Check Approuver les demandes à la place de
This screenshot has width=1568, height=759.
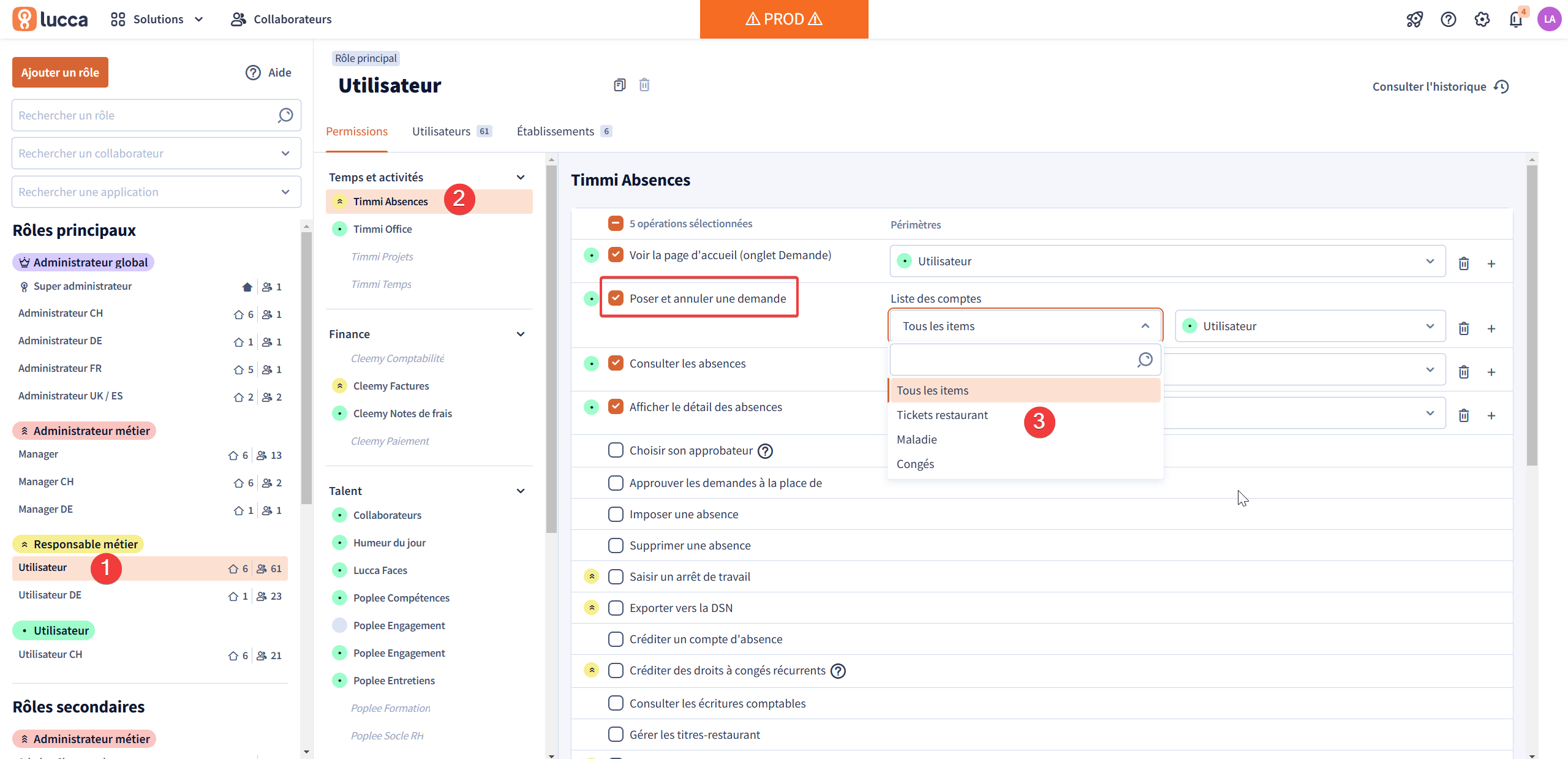[616, 483]
